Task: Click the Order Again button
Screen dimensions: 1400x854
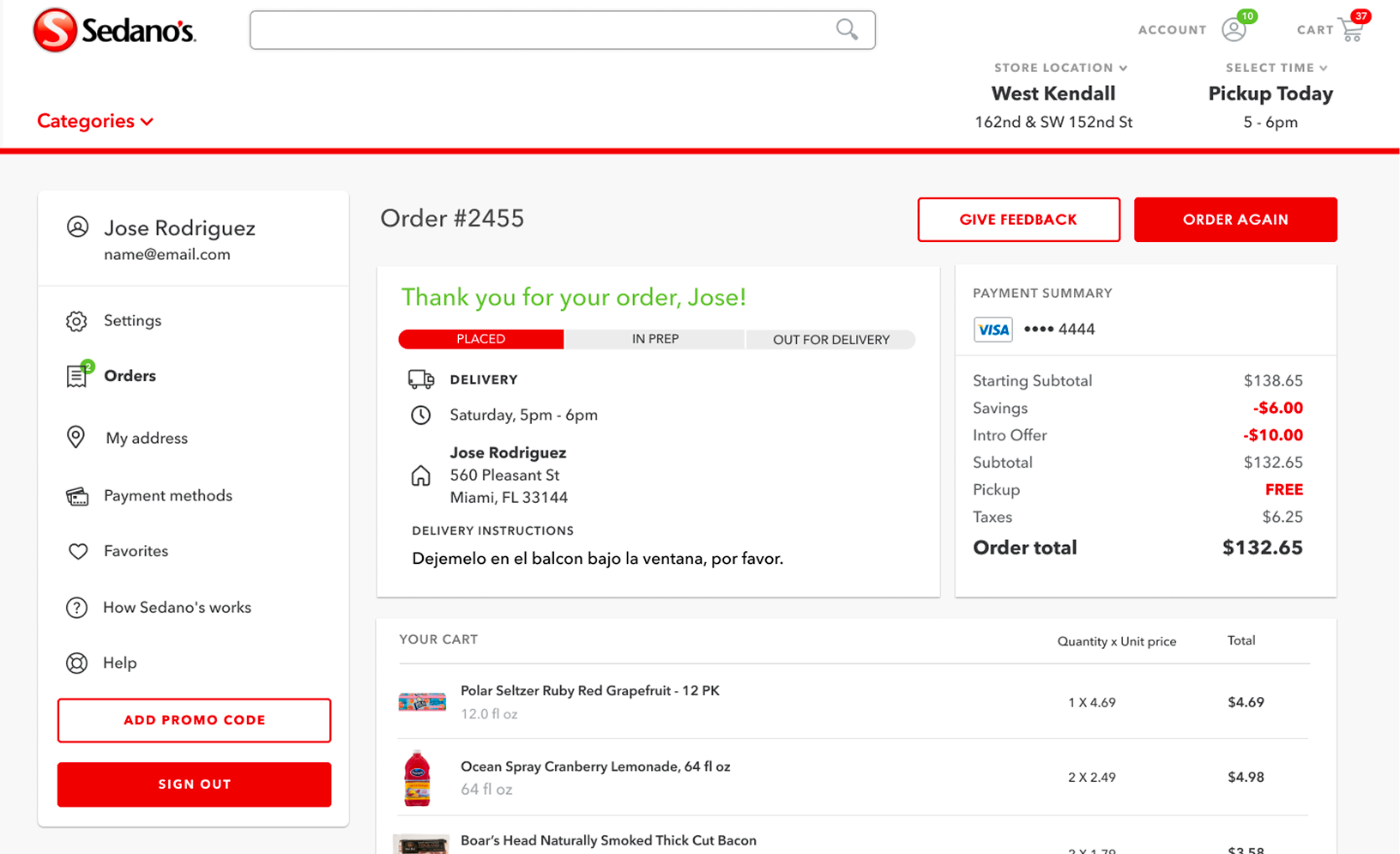Action: click(x=1235, y=220)
